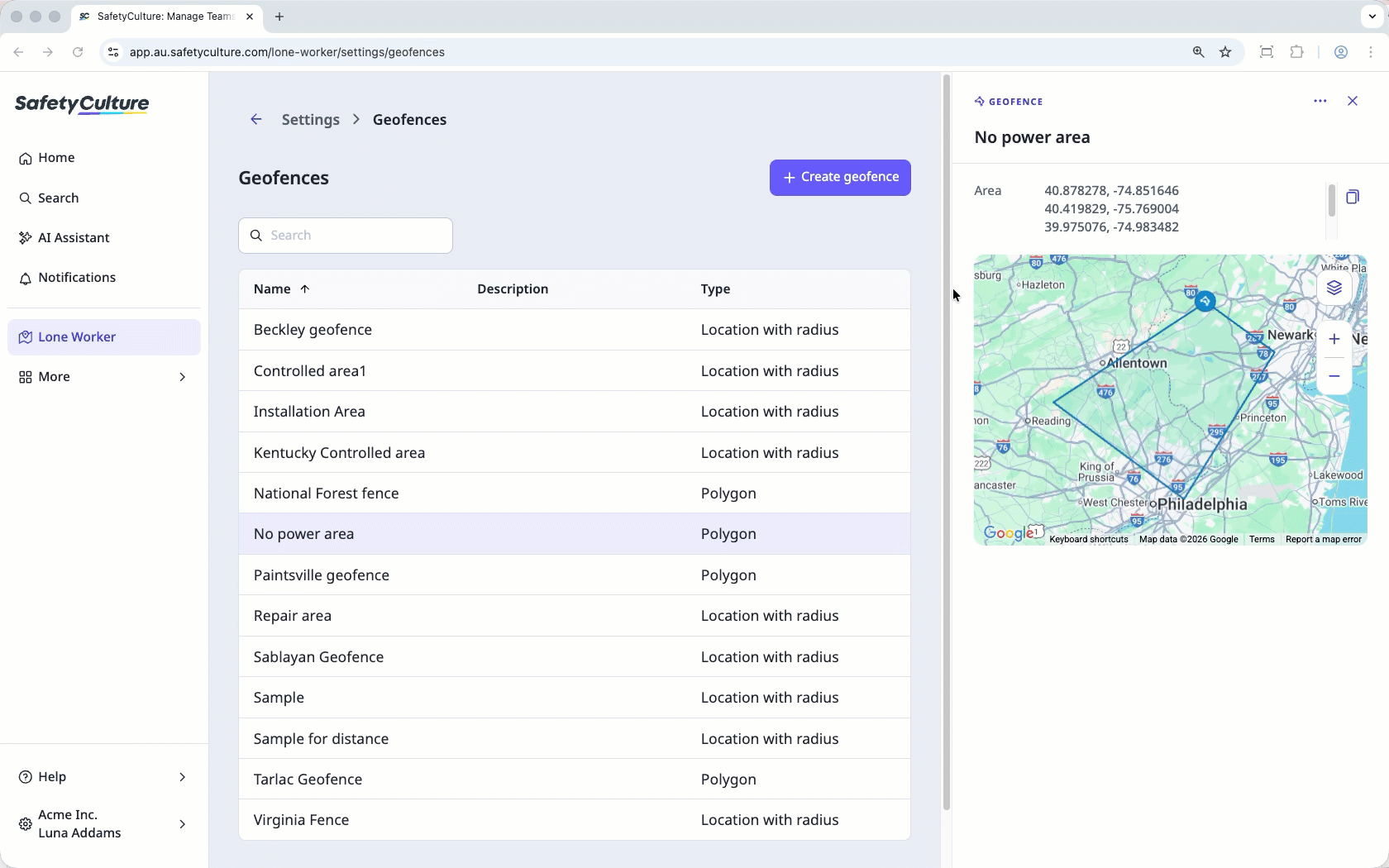Screen dimensions: 1389x868
Task: Zoom in on the map
Action: (x=1334, y=339)
